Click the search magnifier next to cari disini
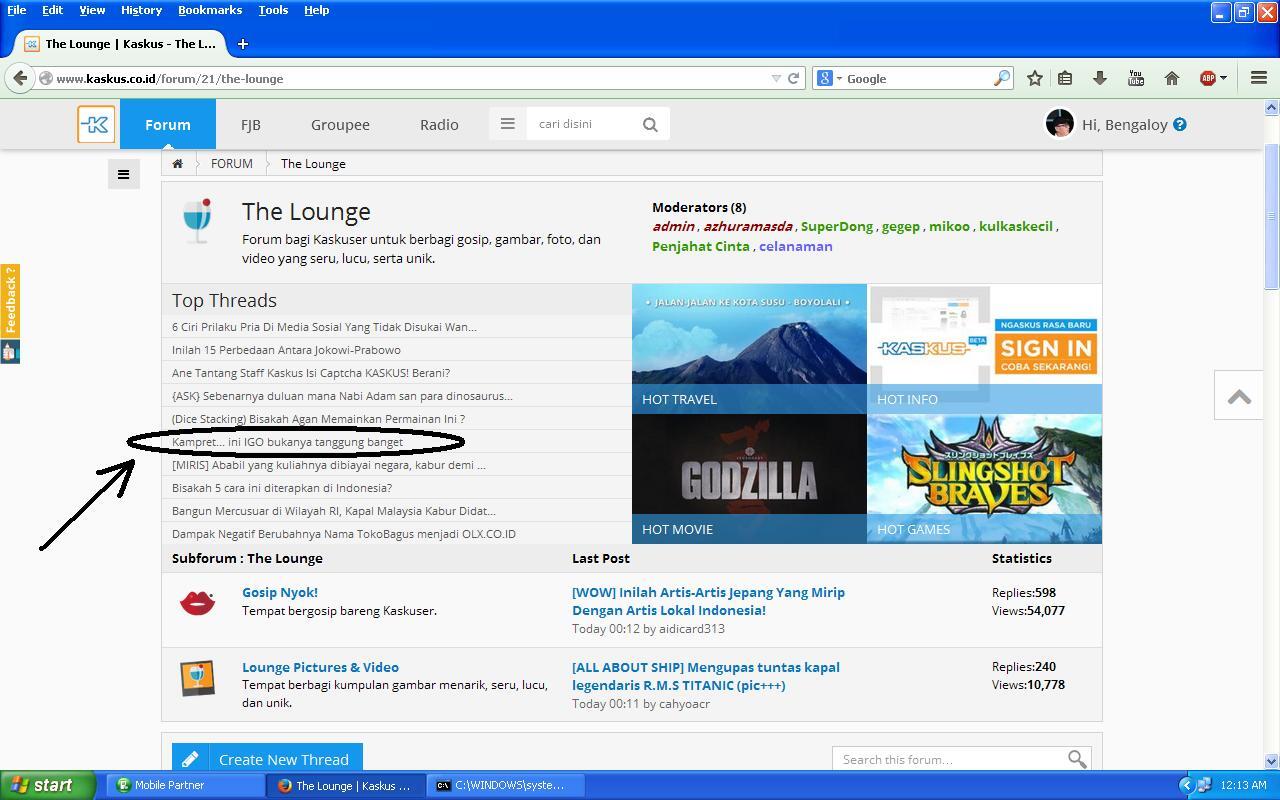Image resolution: width=1280 pixels, height=800 pixels. (650, 125)
